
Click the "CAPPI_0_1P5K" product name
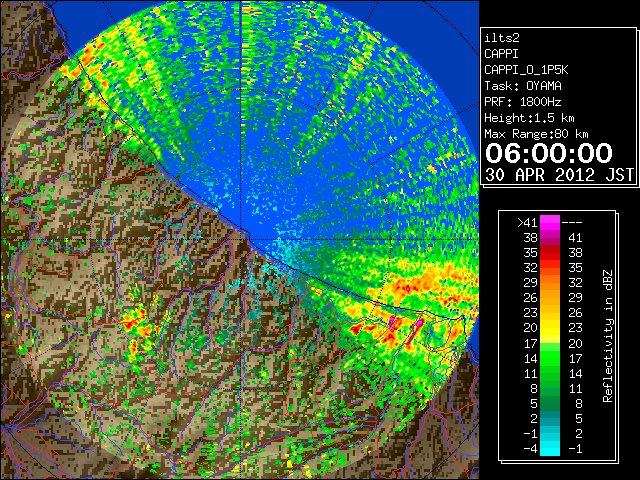[x=526, y=70]
